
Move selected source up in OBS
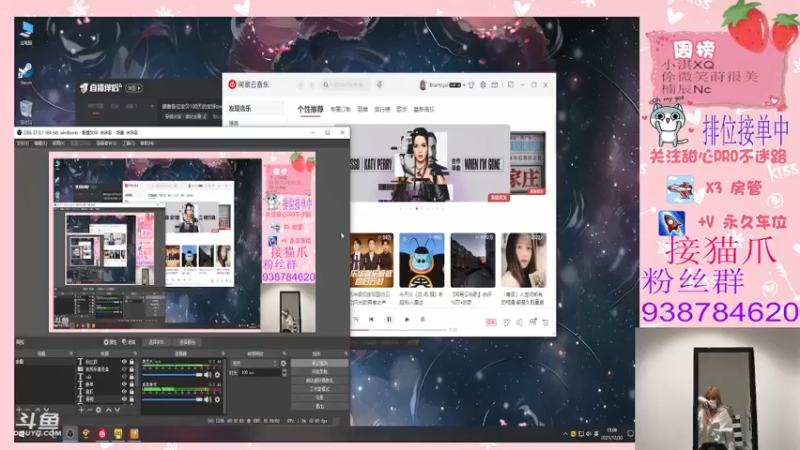[108, 410]
